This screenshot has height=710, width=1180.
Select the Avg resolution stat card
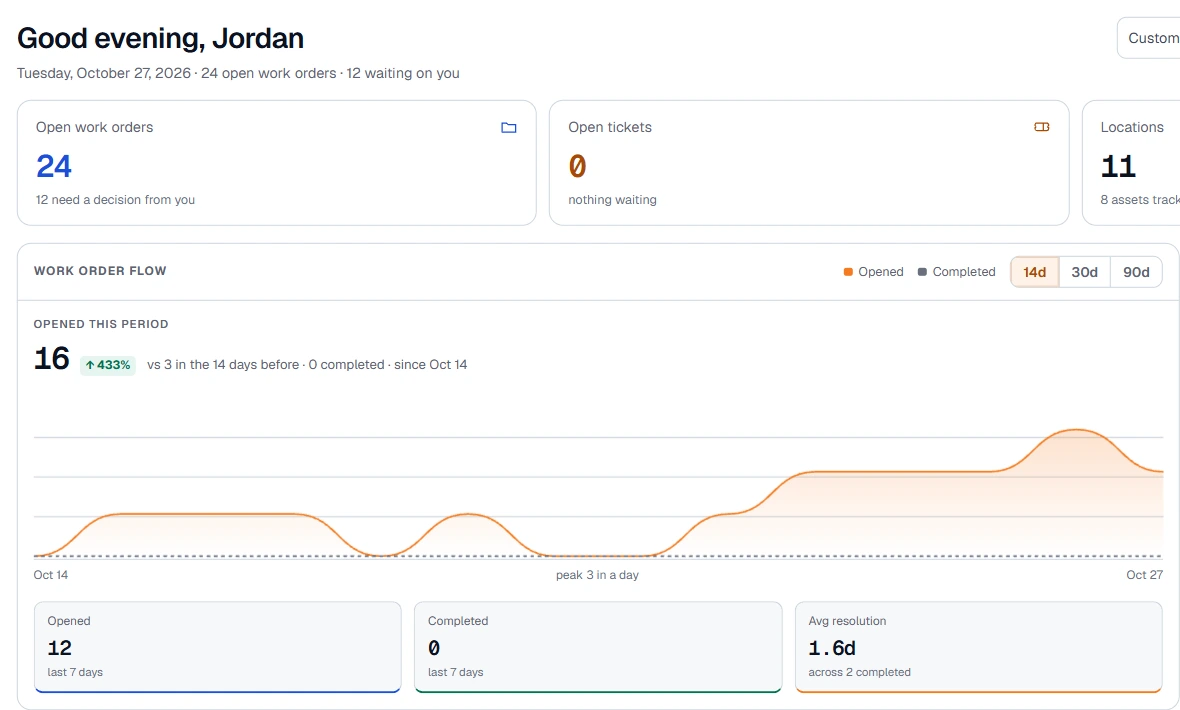(x=979, y=647)
